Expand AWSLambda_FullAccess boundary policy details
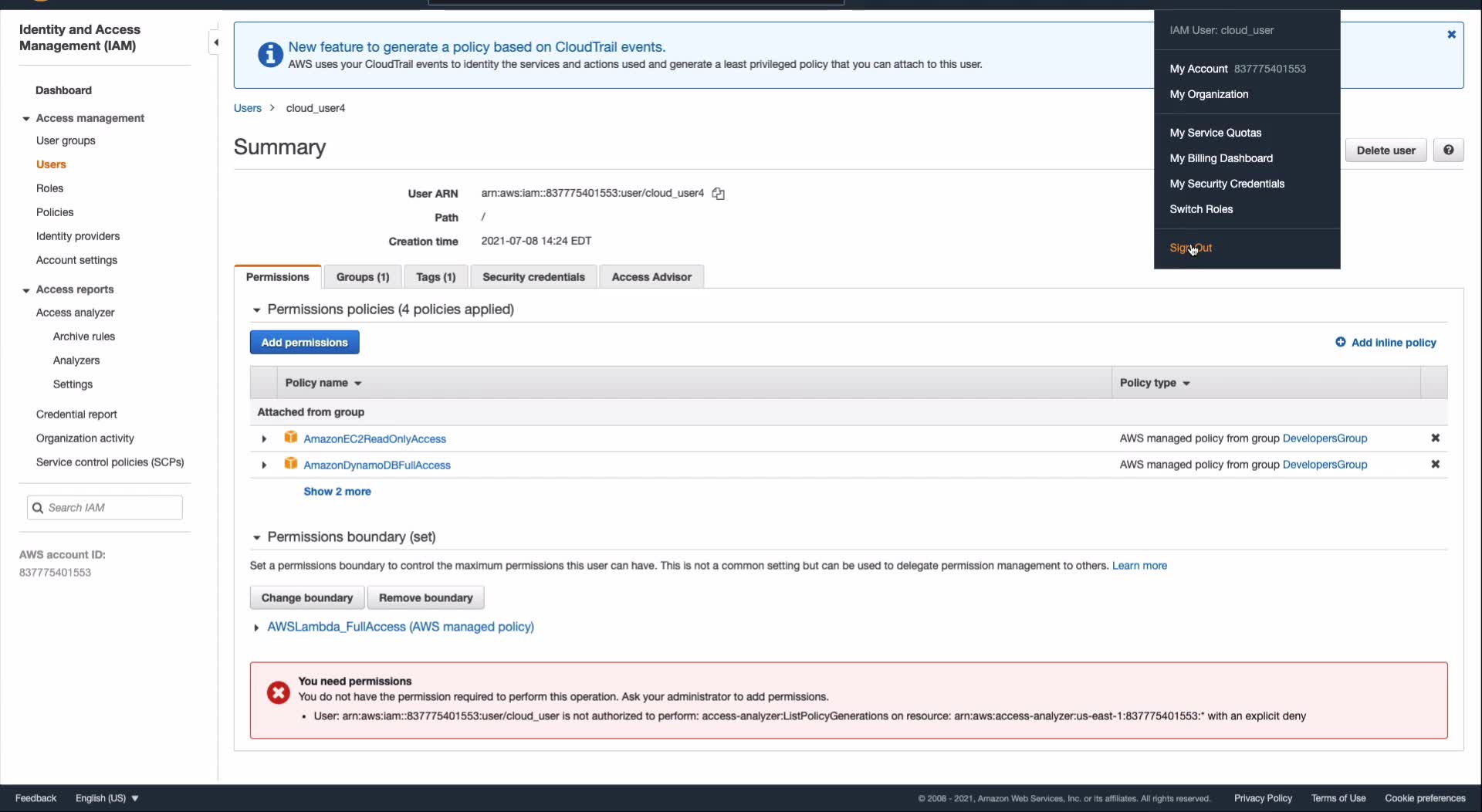 pyautogui.click(x=256, y=628)
